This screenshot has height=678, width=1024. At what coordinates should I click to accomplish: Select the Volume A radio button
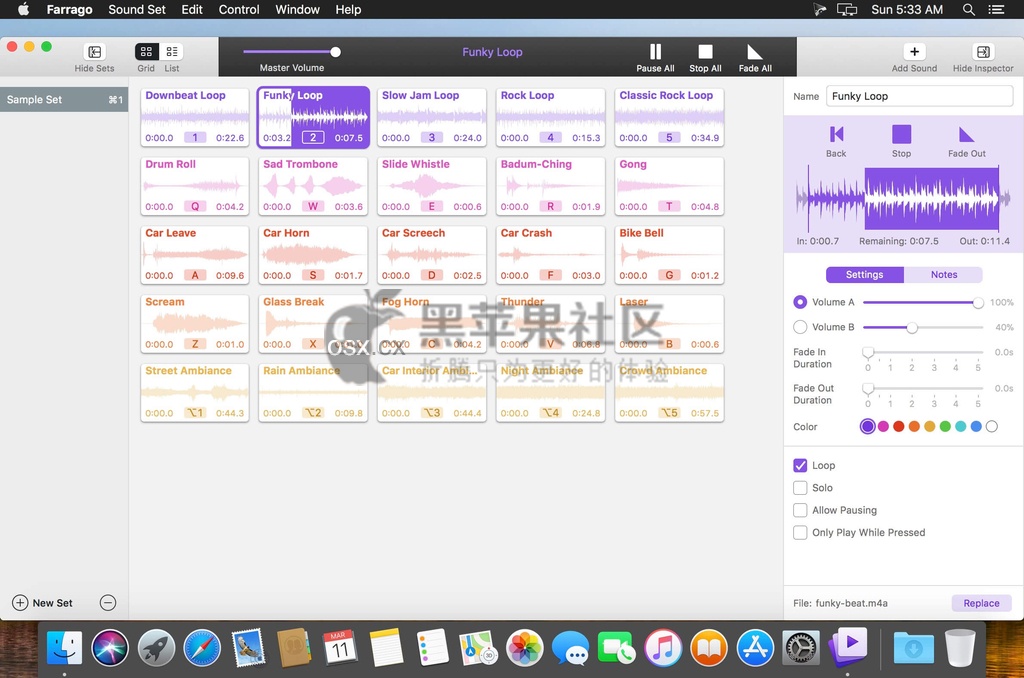(800, 302)
